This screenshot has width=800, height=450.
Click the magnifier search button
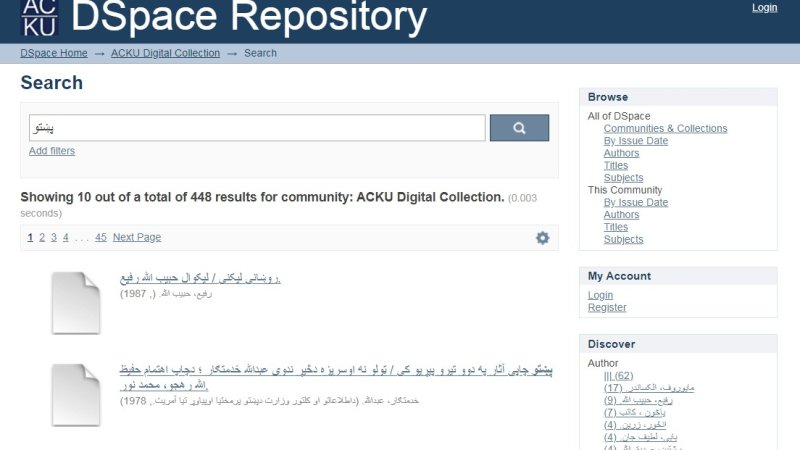pyautogui.click(x=519, y=128)
